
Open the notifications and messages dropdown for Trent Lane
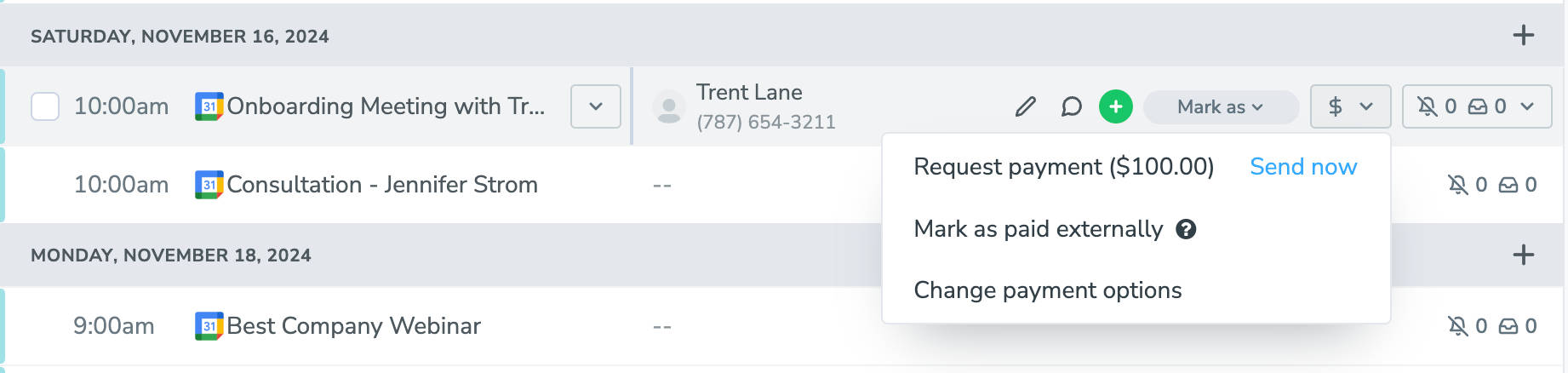point(1476,106)
